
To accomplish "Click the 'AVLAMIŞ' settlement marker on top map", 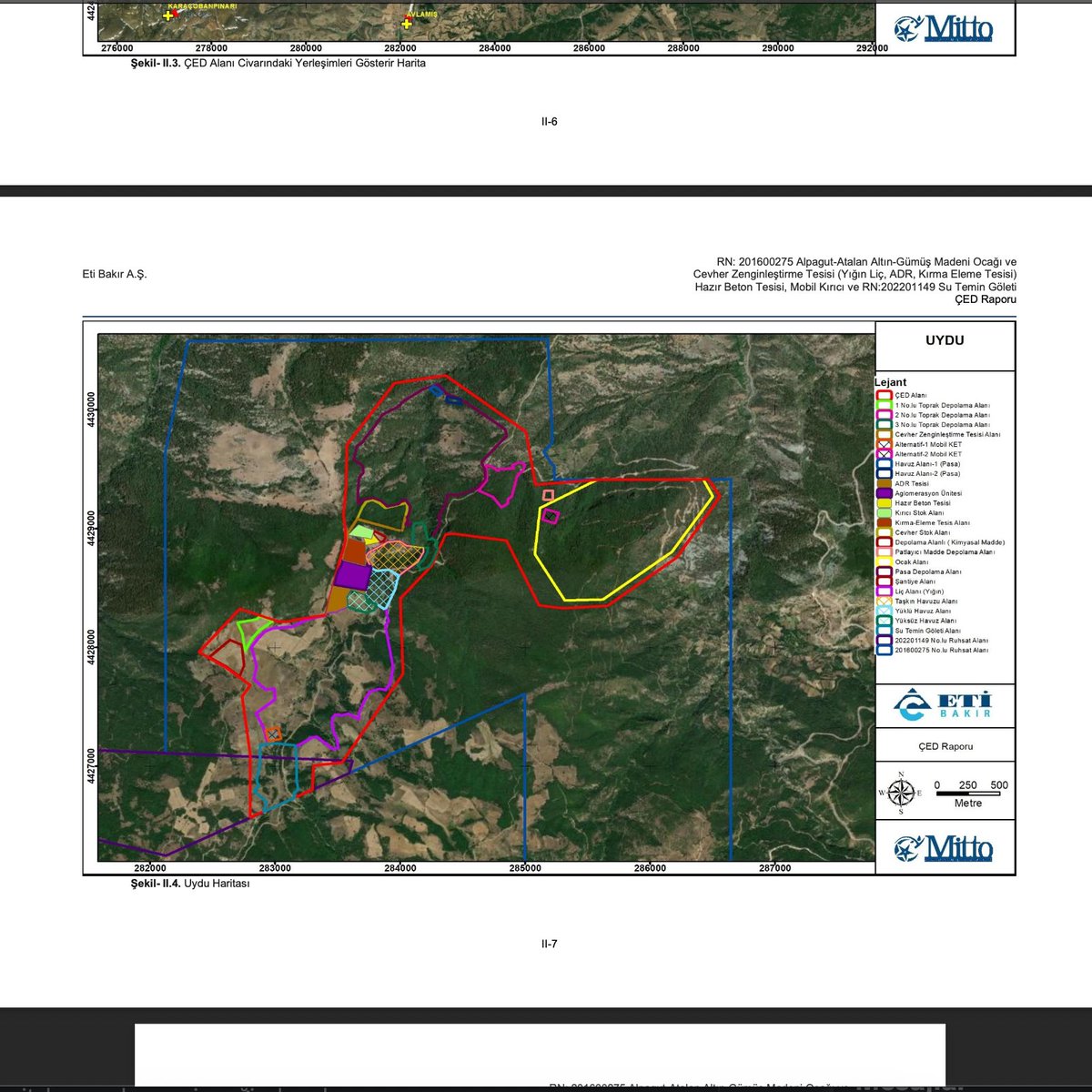I will [x=407, y=24].
